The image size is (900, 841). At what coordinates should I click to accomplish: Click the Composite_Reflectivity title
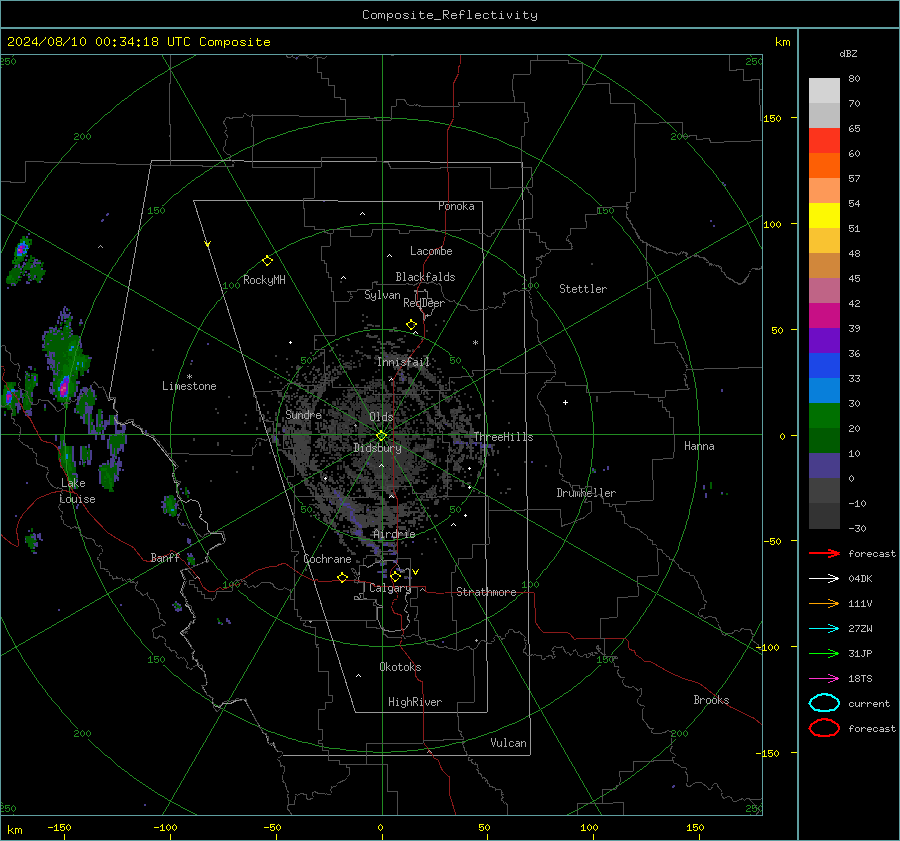450,15
